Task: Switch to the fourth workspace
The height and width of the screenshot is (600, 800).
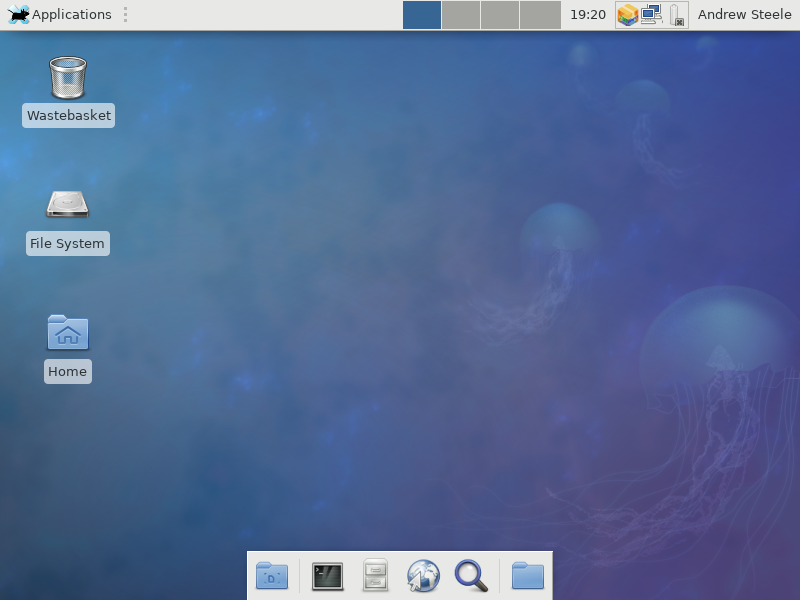Action: click(540, 15)
